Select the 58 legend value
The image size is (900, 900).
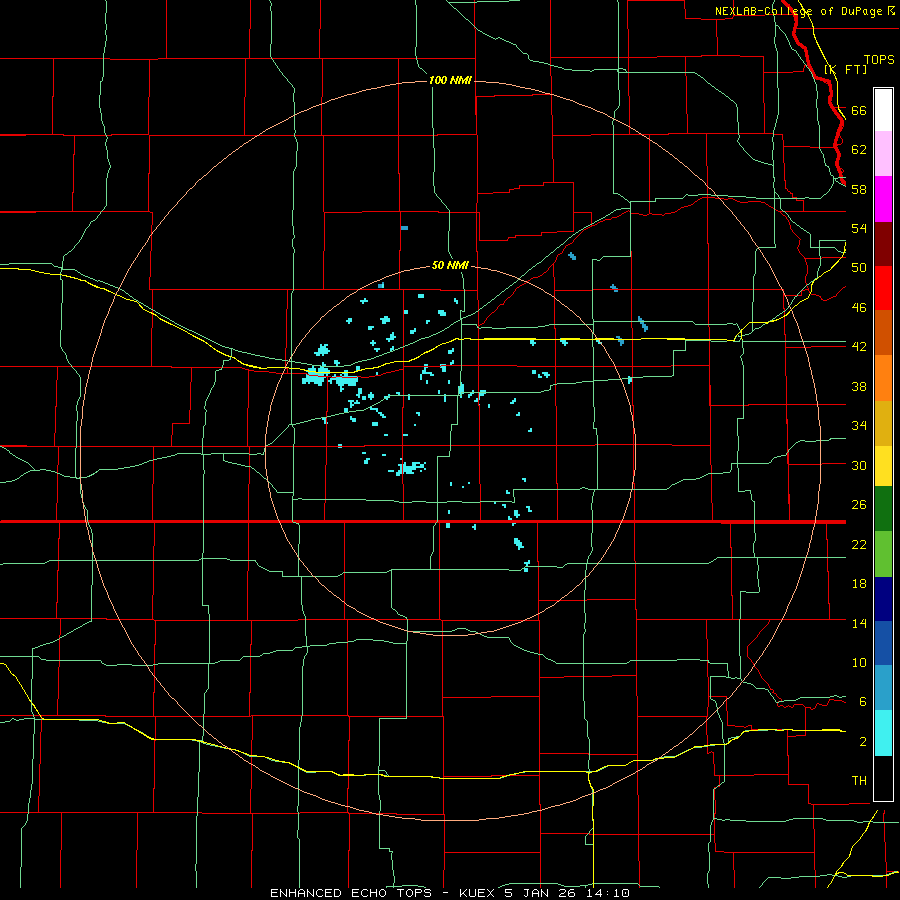point(859,189)
